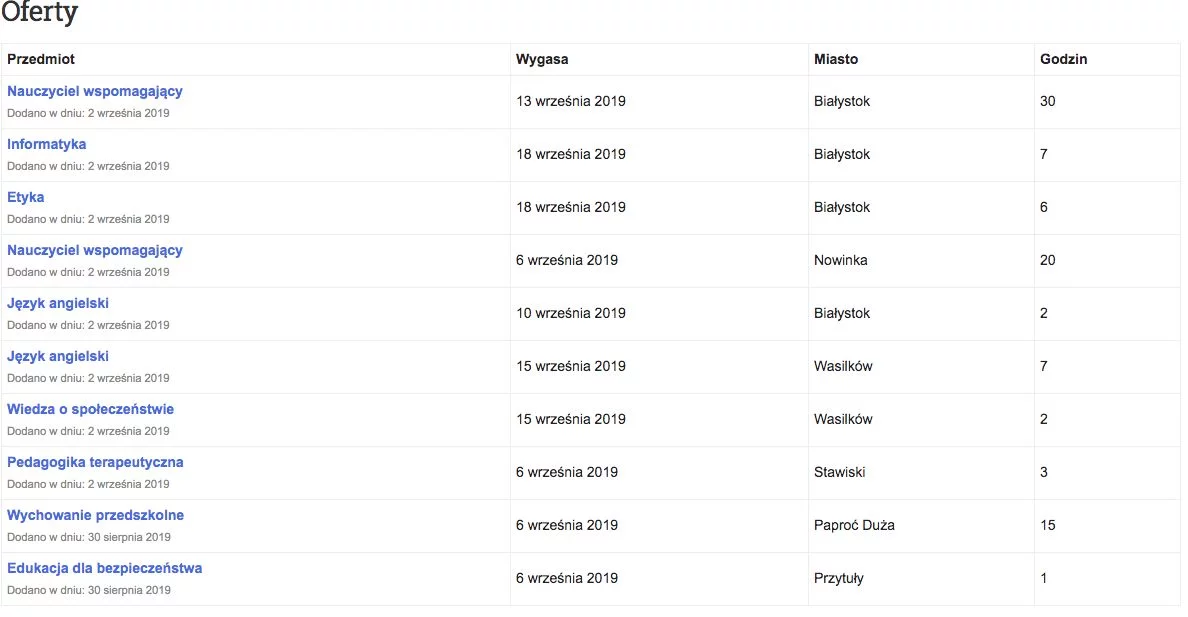Click the Miasto column header

836,59
